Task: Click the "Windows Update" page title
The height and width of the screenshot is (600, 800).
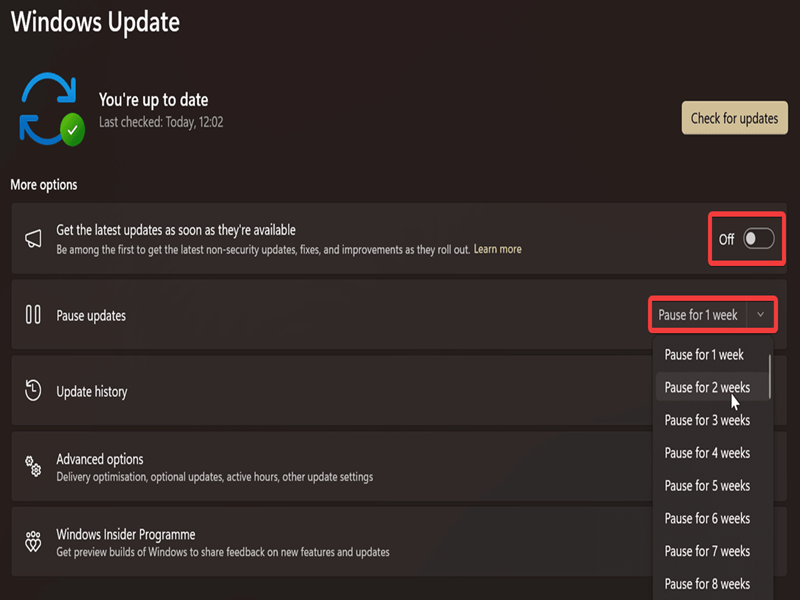Action: tap(95, 22)
